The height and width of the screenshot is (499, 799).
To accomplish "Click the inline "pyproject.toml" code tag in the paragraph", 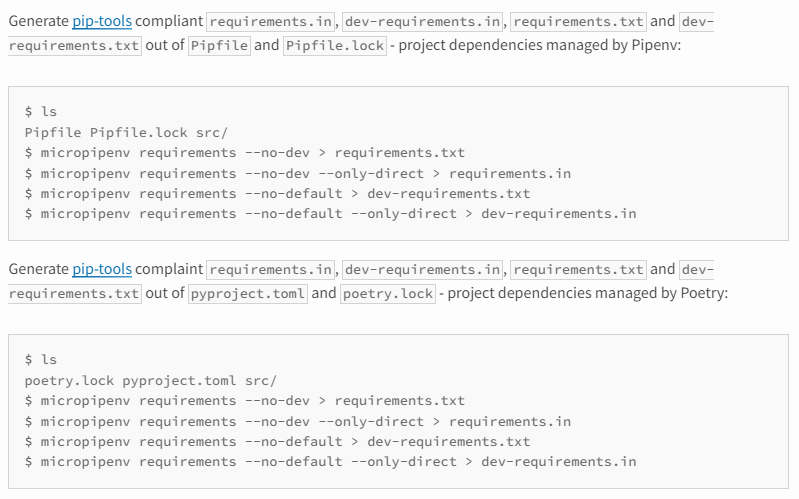I will pyautogui.click(x=249, y=294).
